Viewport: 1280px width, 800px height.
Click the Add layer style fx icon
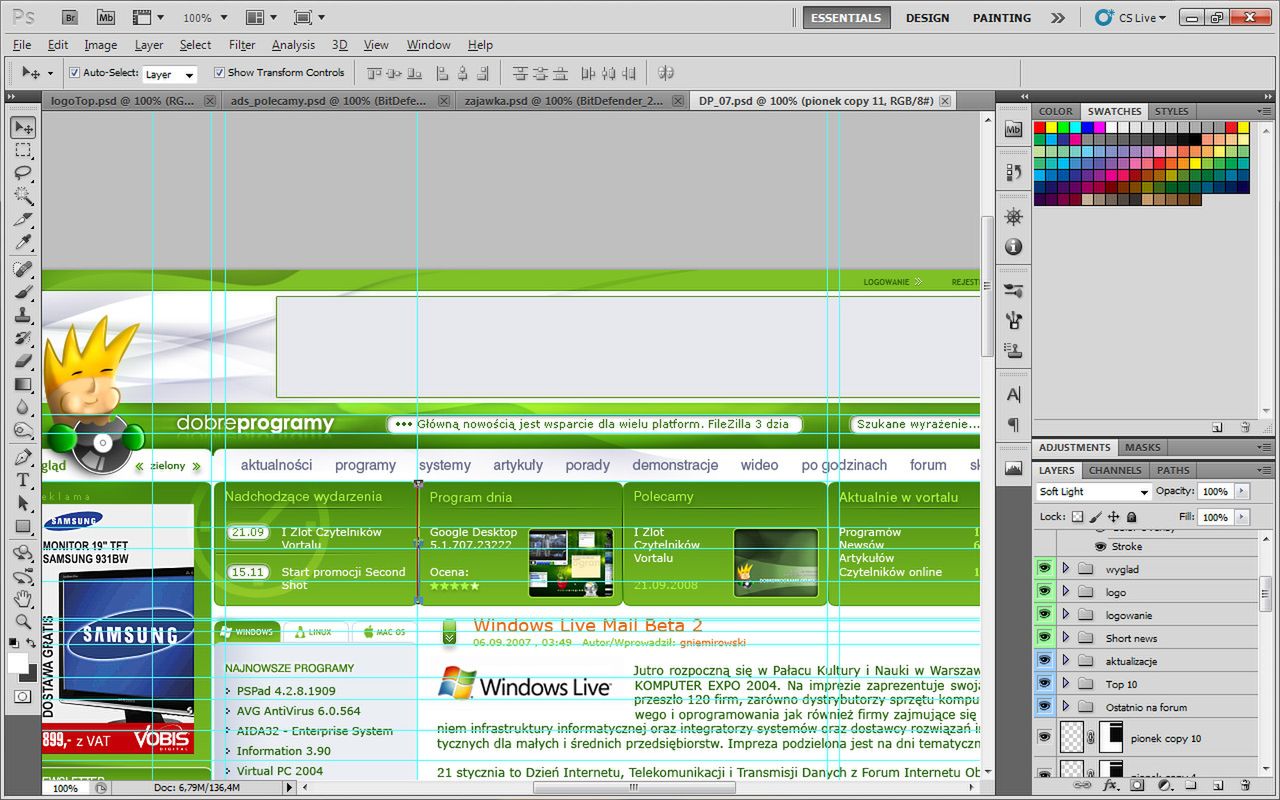pos(1110,786)
